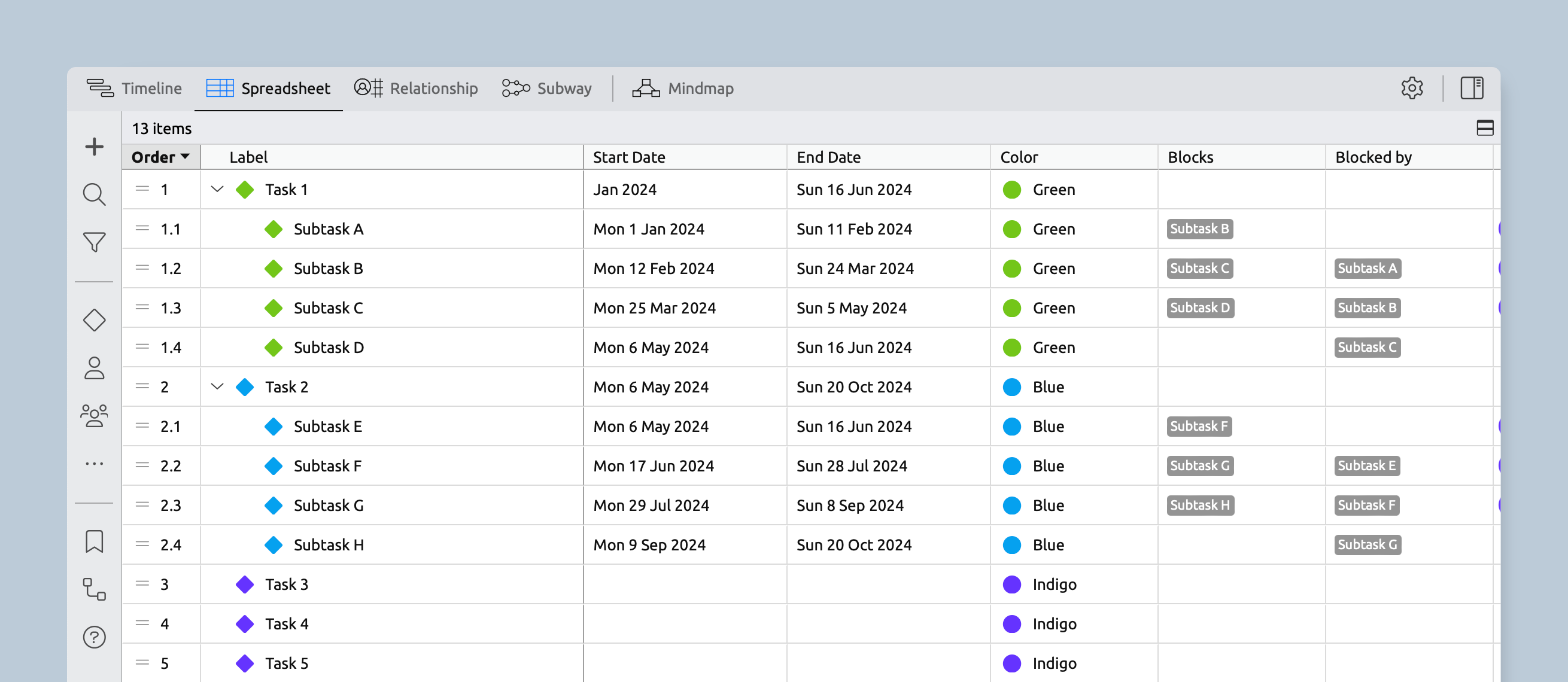Image resolution: width=1568 pixels, height=682 pixels.
Task: Click the 'Subtask H' label cell
Action: point(391,544)
